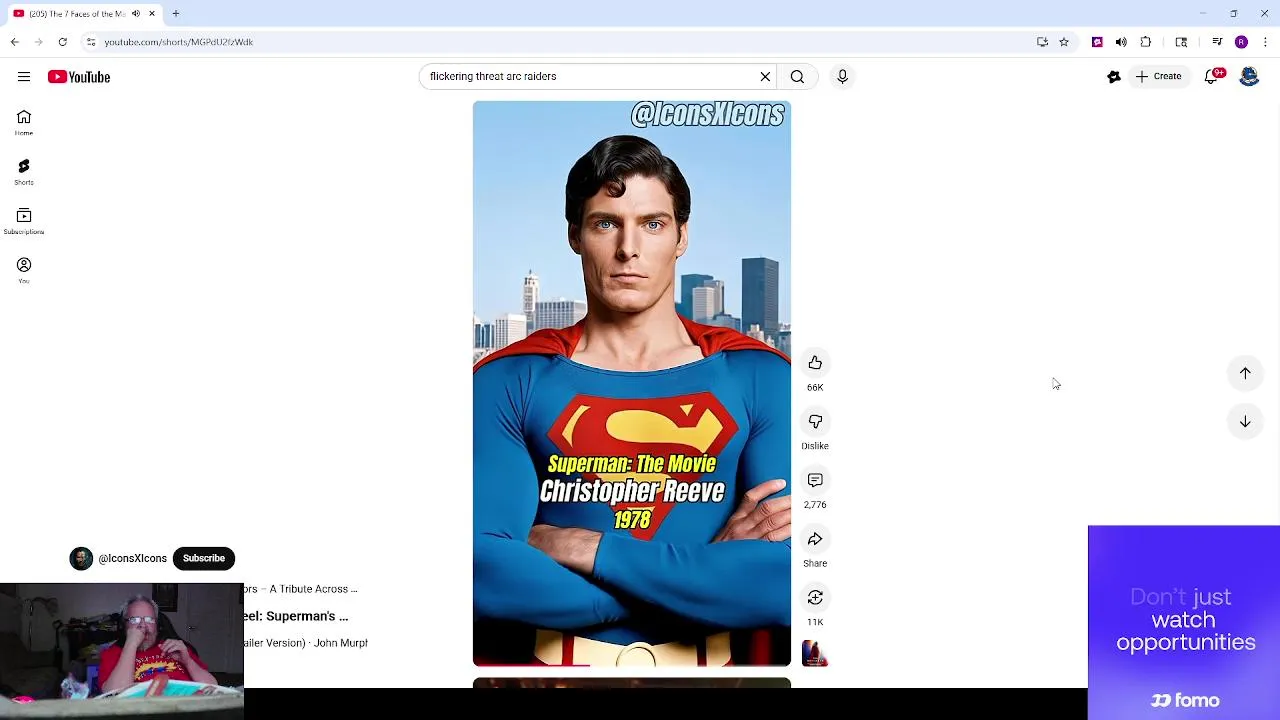1280x720 pixels.
Task: Bookmark this page with the star
Action: (1064, 42)
